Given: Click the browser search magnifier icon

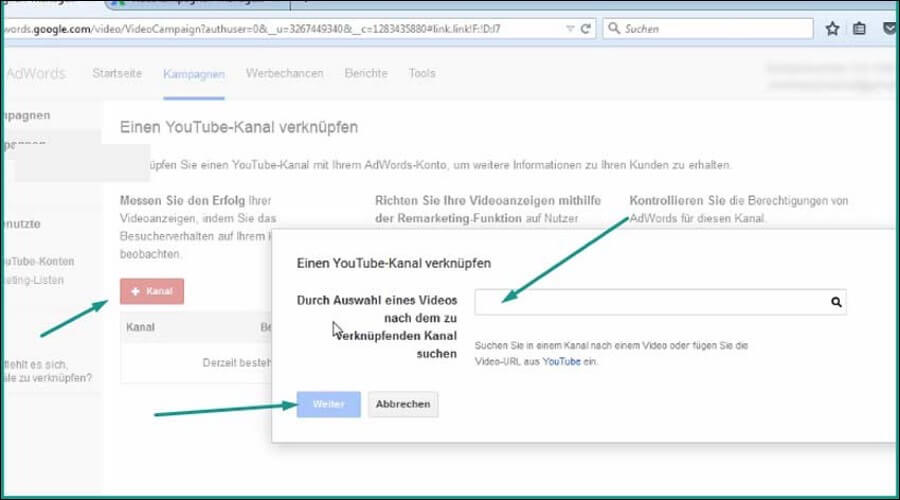Looking at the screenshot, I should pyautogui.click(x=614, y=28).
